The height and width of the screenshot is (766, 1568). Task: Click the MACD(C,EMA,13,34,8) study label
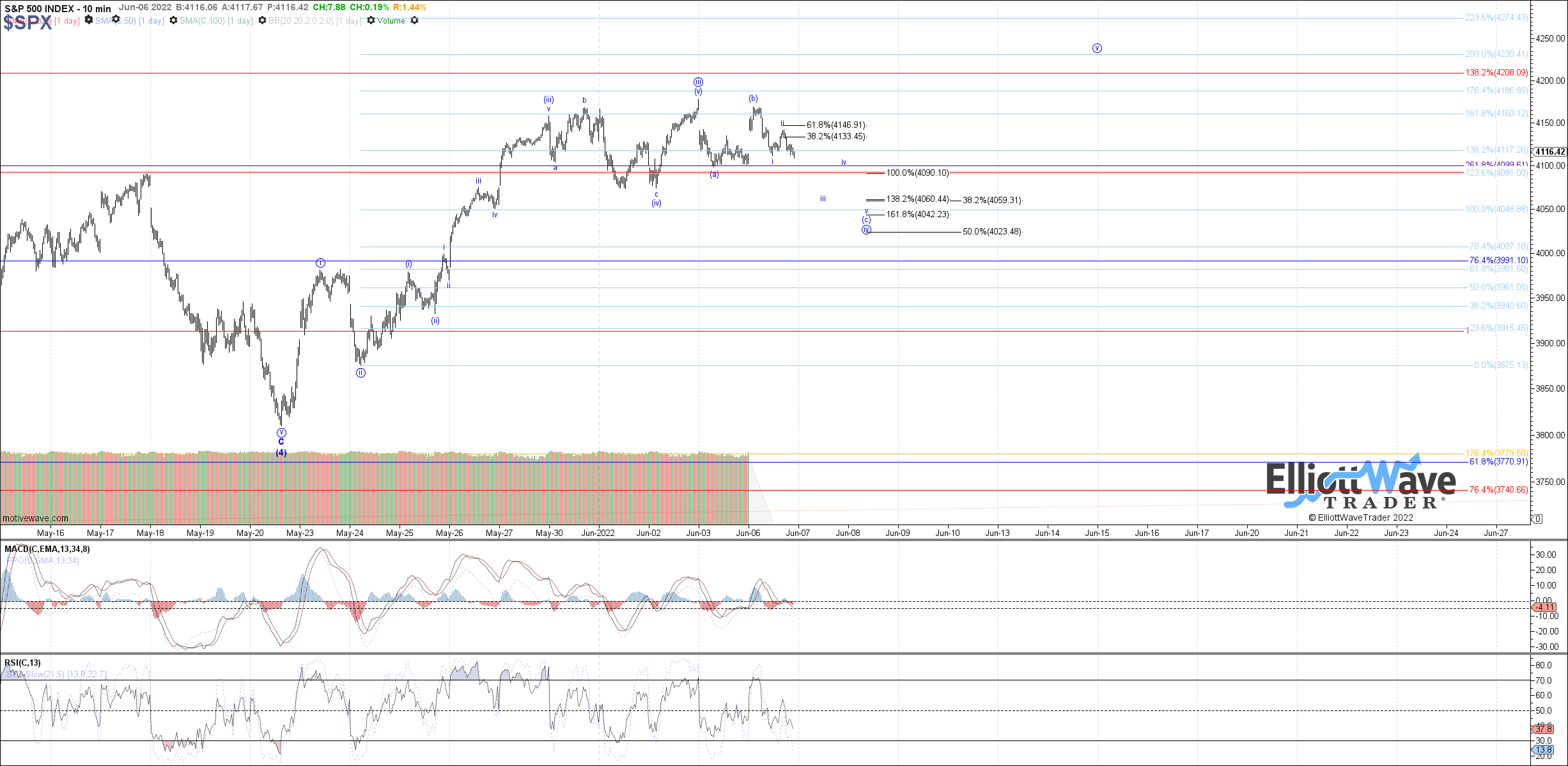coord(47,549)
